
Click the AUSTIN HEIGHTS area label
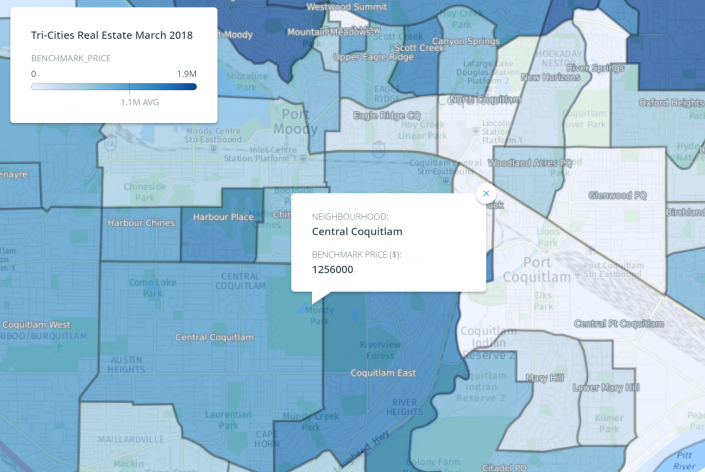coord(126,365)
